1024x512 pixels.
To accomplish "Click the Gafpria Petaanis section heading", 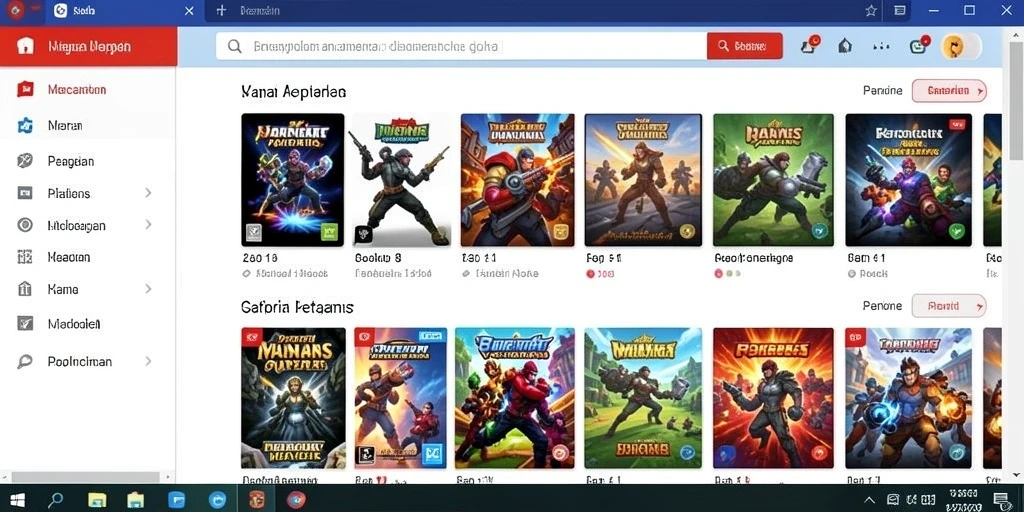I will [297, 306].
